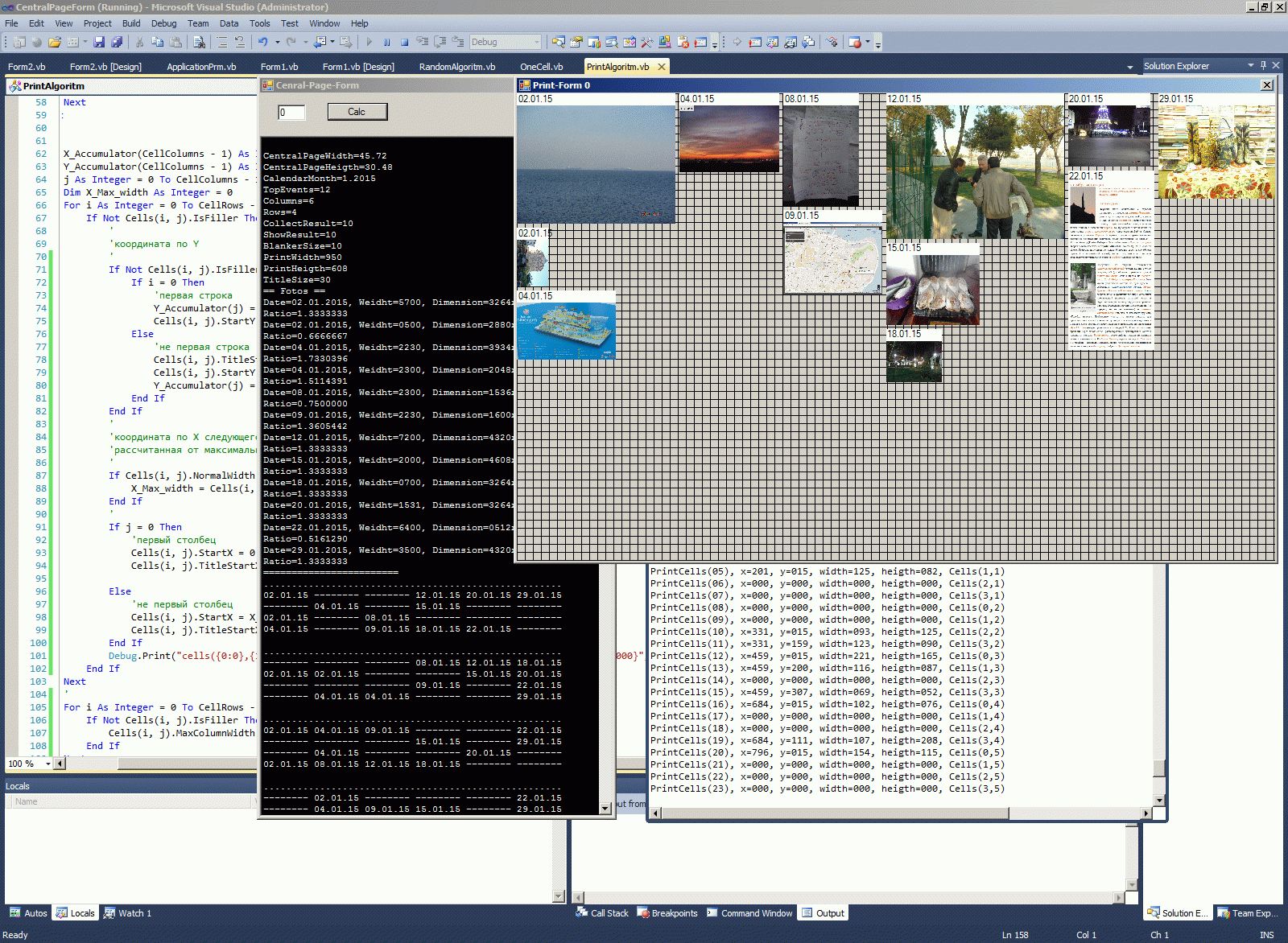The width and height of the screenshot is (1288, 943).
Task: Show the Breakpoints panel
Action: point(667,913)
